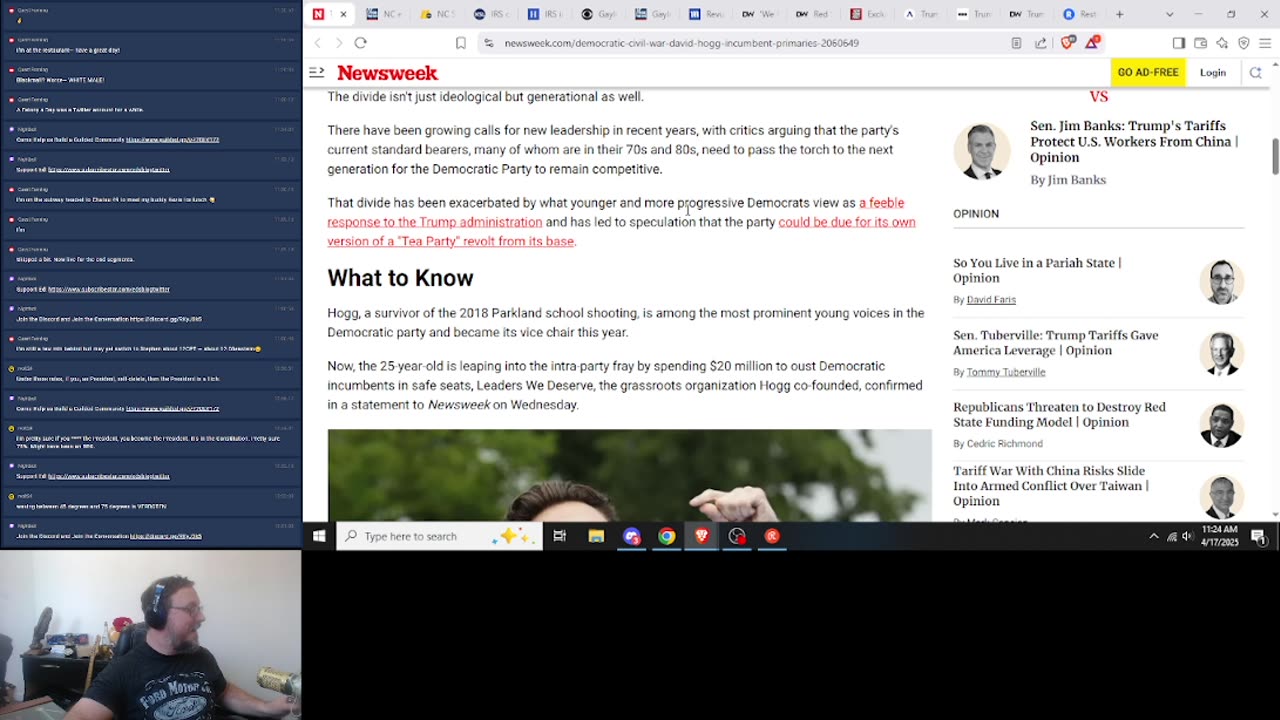The image size is (1280, 720).
Task: Close the active Newsweek tab
Action: click(x=343, y=14)
